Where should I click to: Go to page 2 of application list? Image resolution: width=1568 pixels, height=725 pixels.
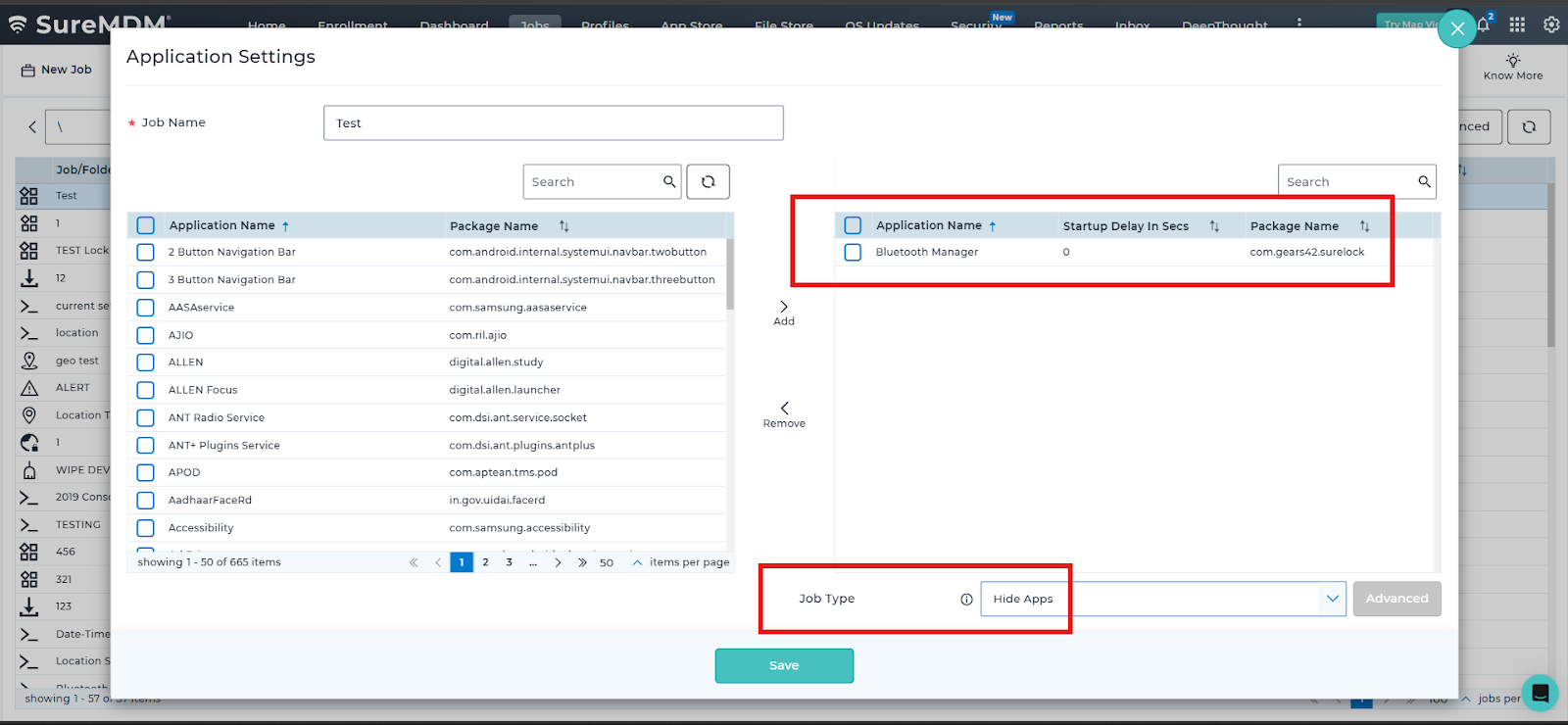click(x=485, y=562)
